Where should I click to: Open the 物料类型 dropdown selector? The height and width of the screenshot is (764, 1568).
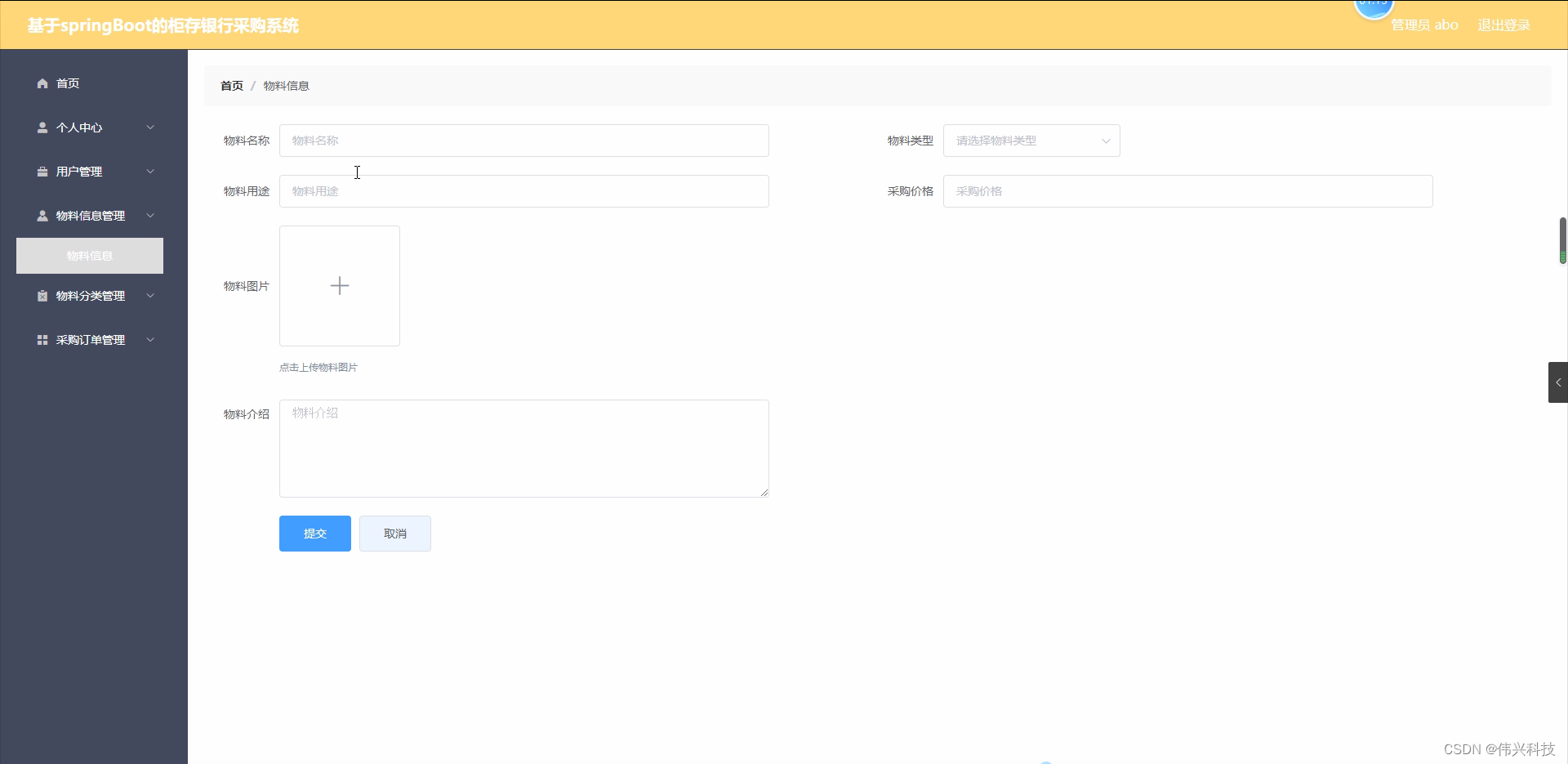pyautogui.click(x=1031, y=141)
